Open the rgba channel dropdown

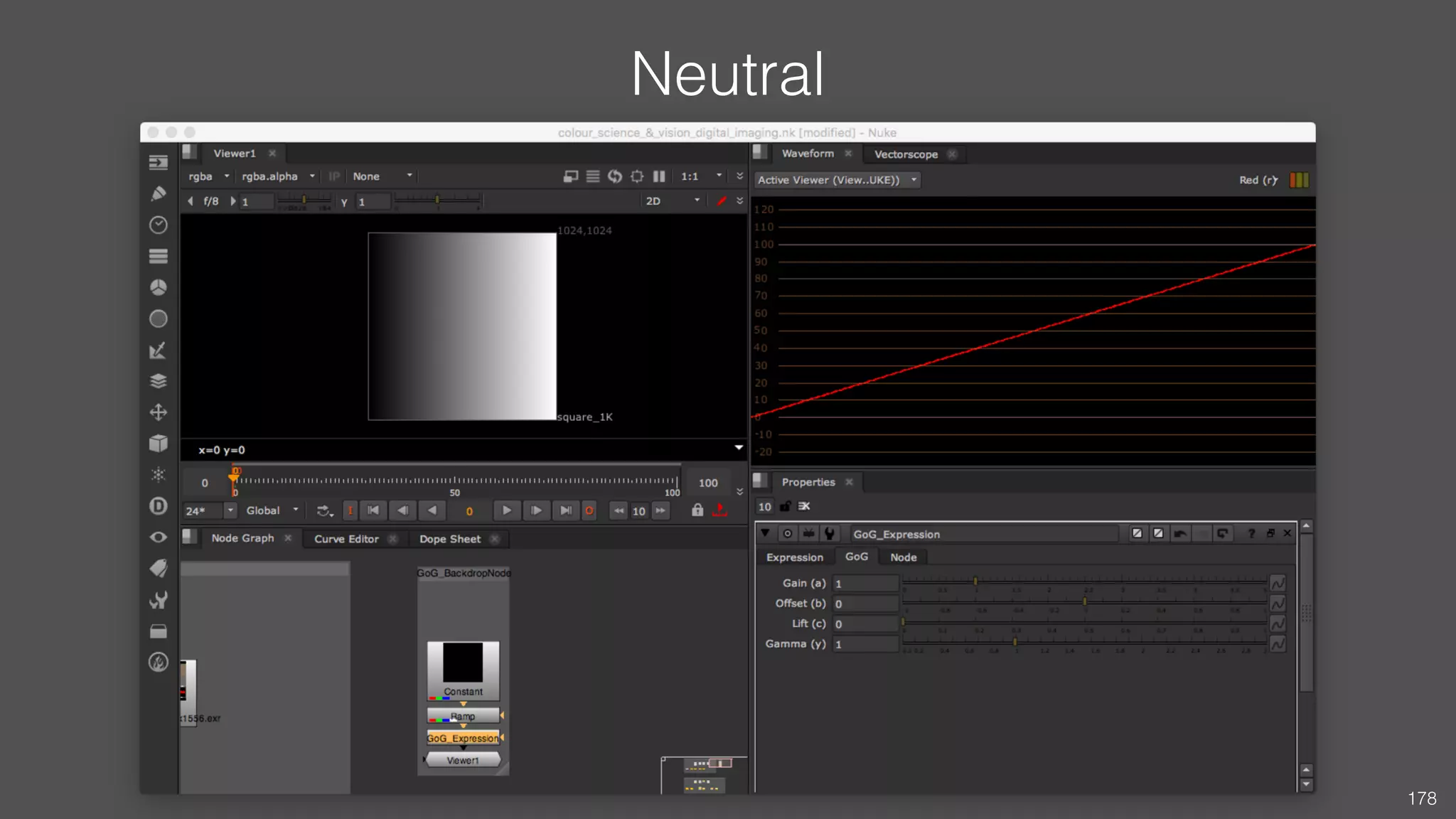point(208,176)
